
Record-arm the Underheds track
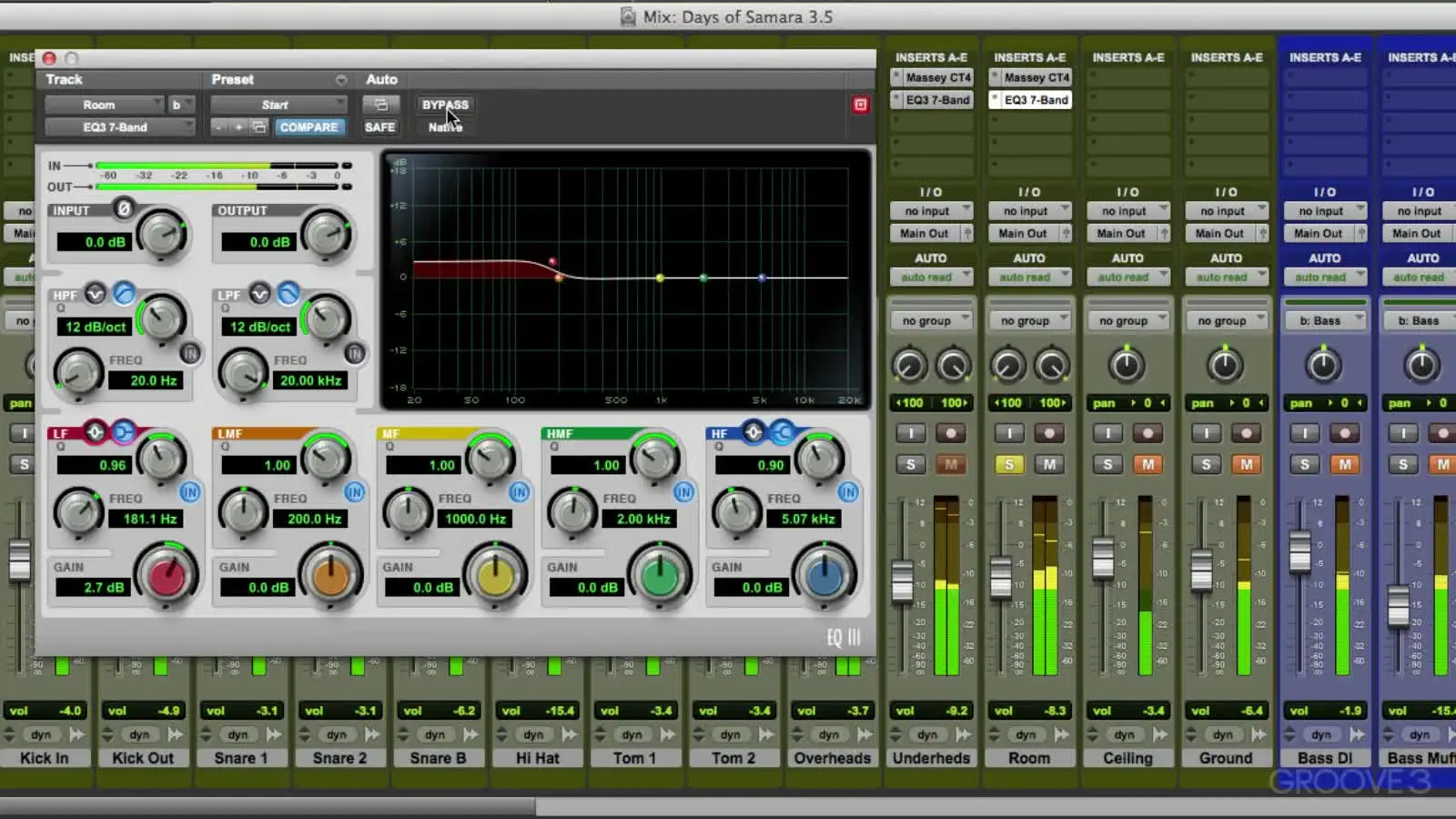click(951, 433)
